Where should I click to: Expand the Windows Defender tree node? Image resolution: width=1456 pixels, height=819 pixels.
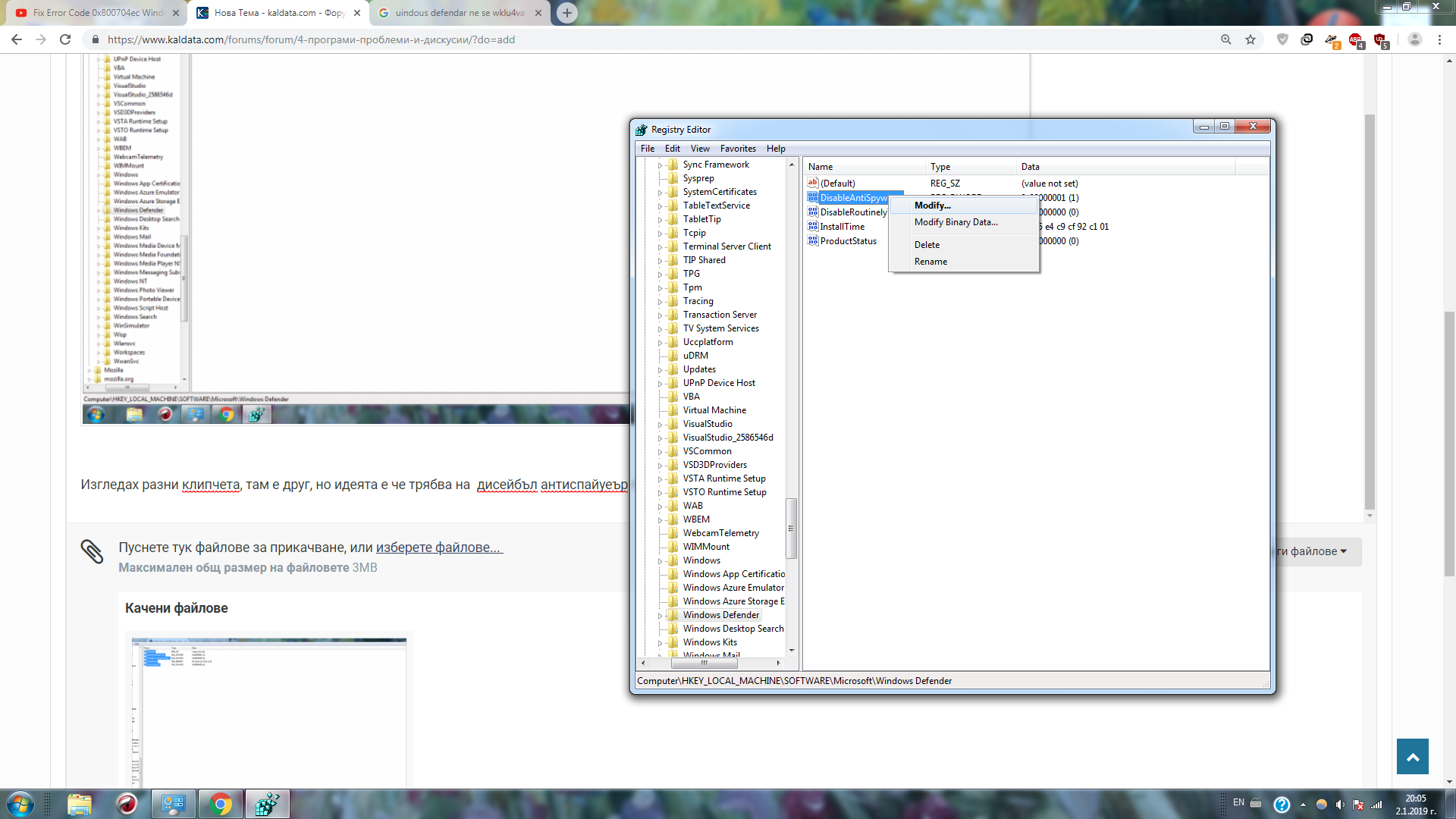(x=660, y=616)
